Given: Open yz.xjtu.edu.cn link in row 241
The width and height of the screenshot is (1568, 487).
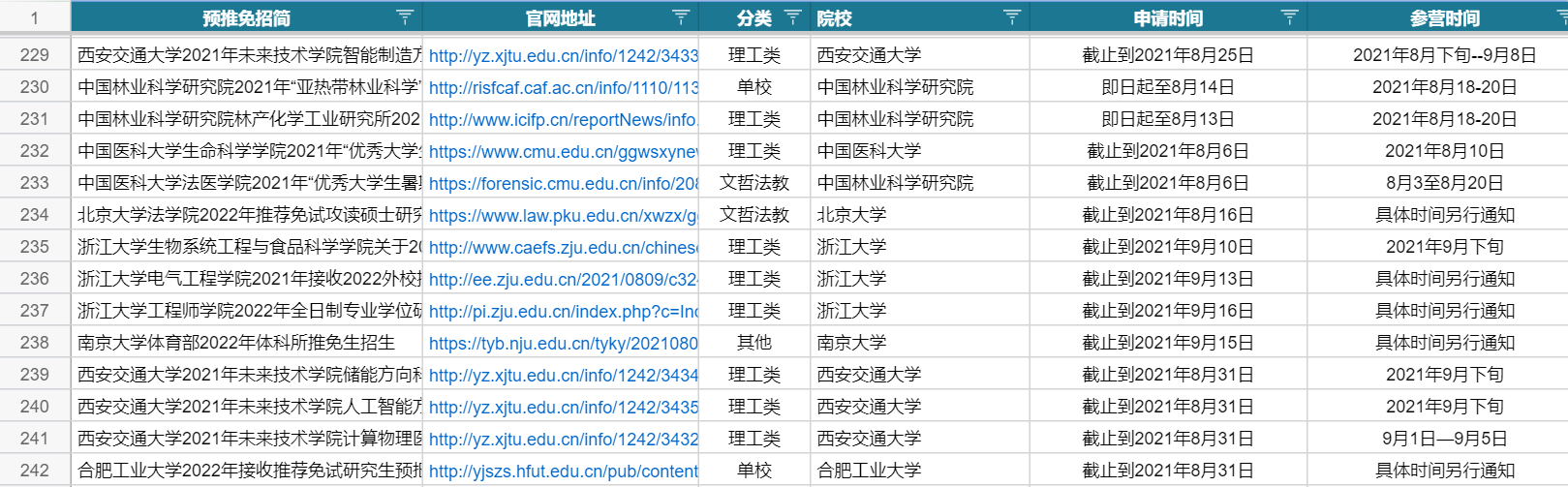Looking at the screenshot, I should [564, 440].
